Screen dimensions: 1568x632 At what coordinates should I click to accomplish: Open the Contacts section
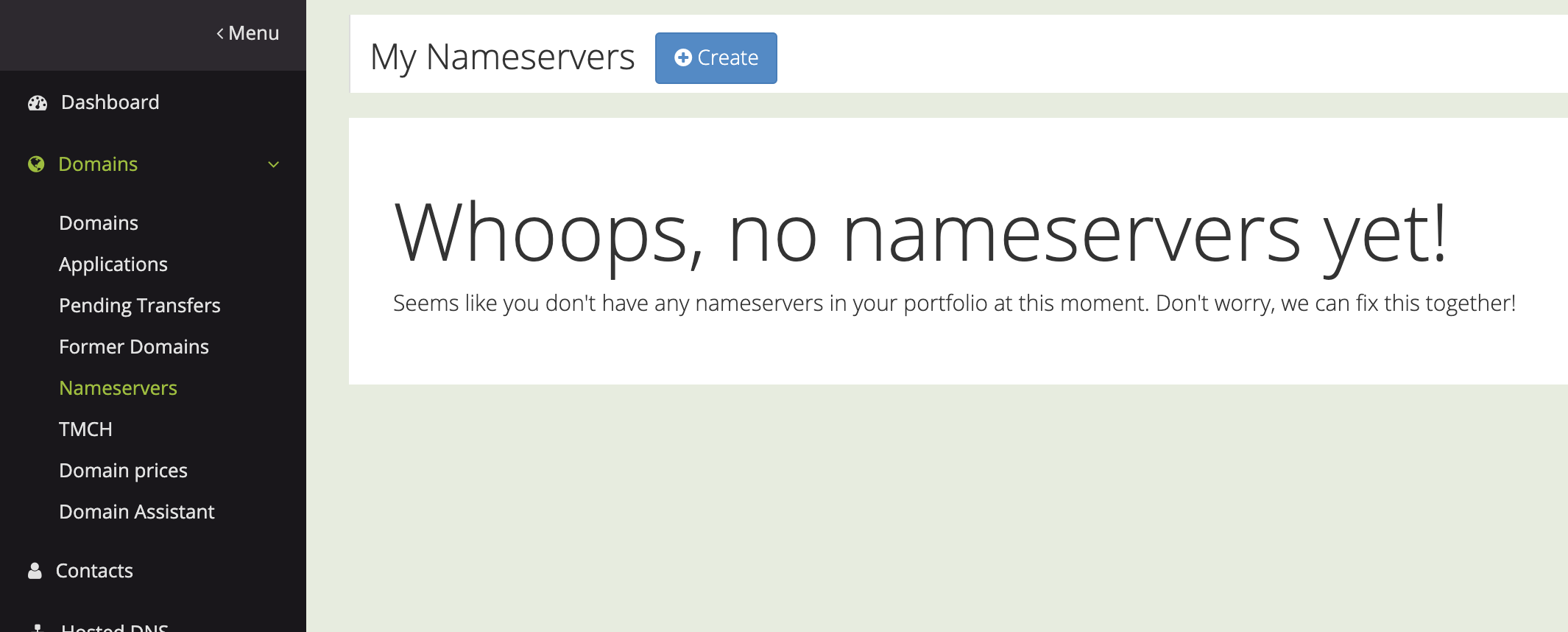click(x=94, y=571)
